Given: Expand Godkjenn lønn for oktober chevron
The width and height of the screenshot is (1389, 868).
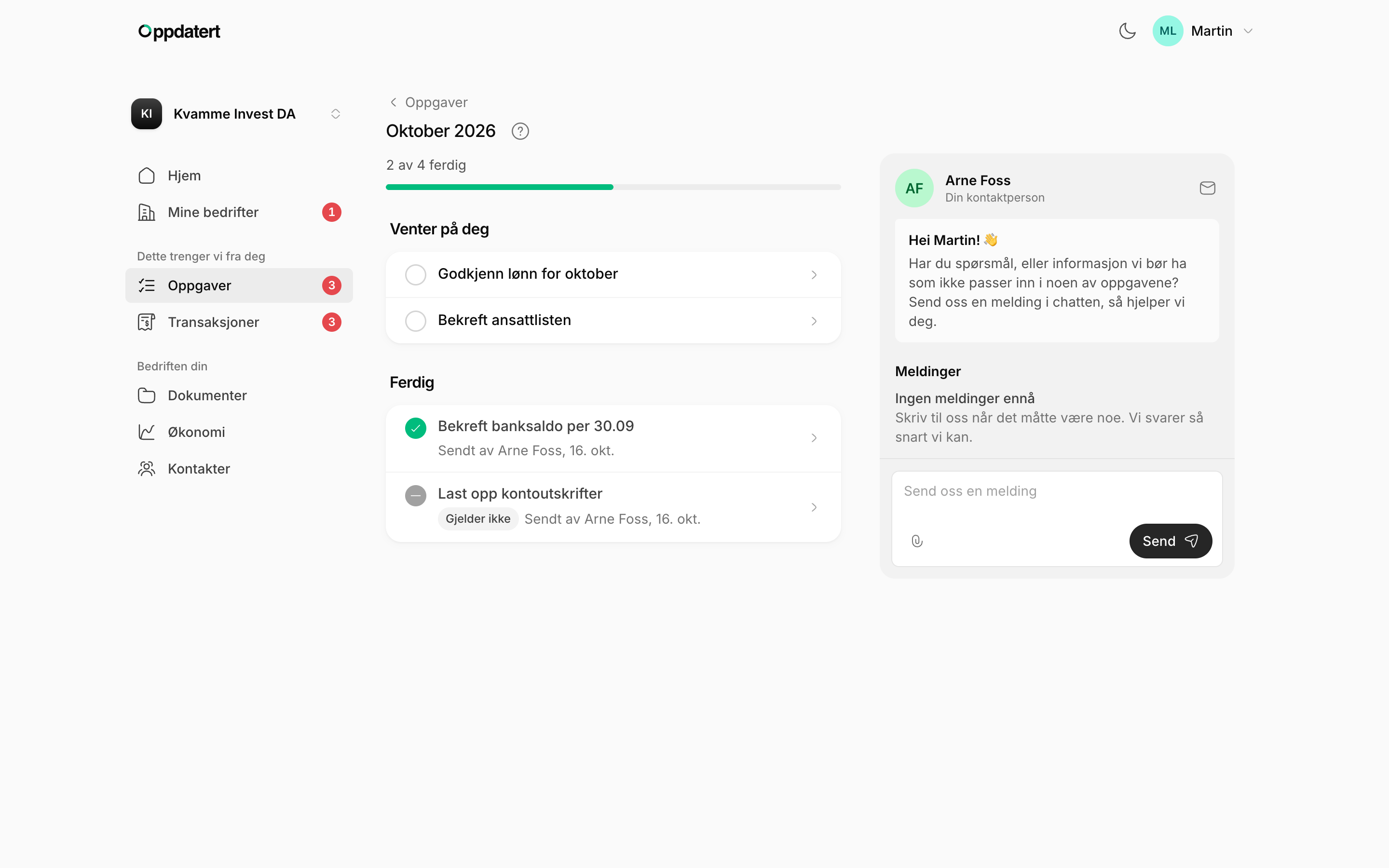Looking at the screenshot, I should click(814, 275).
